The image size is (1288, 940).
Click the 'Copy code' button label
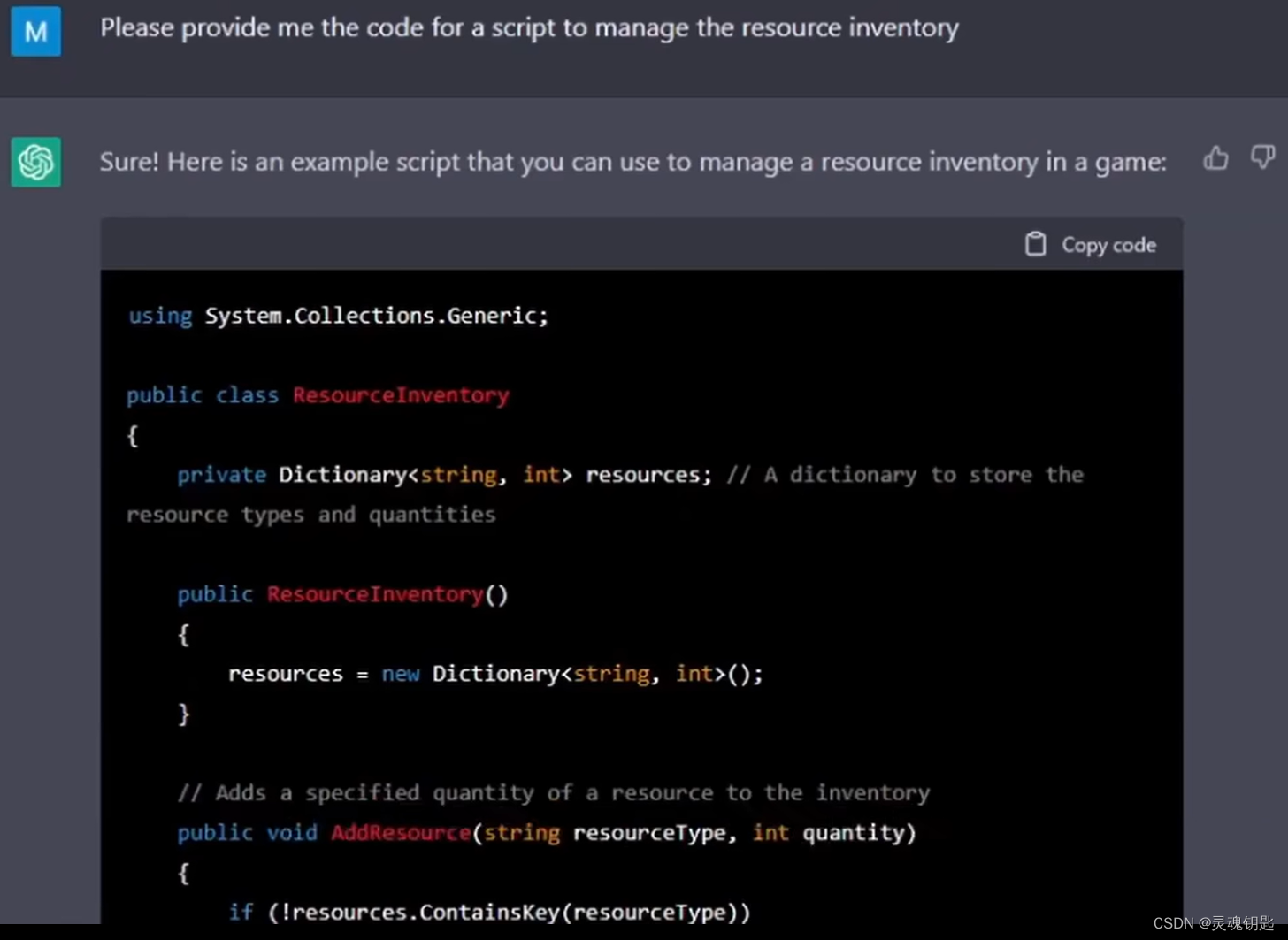pos(1108,245)
